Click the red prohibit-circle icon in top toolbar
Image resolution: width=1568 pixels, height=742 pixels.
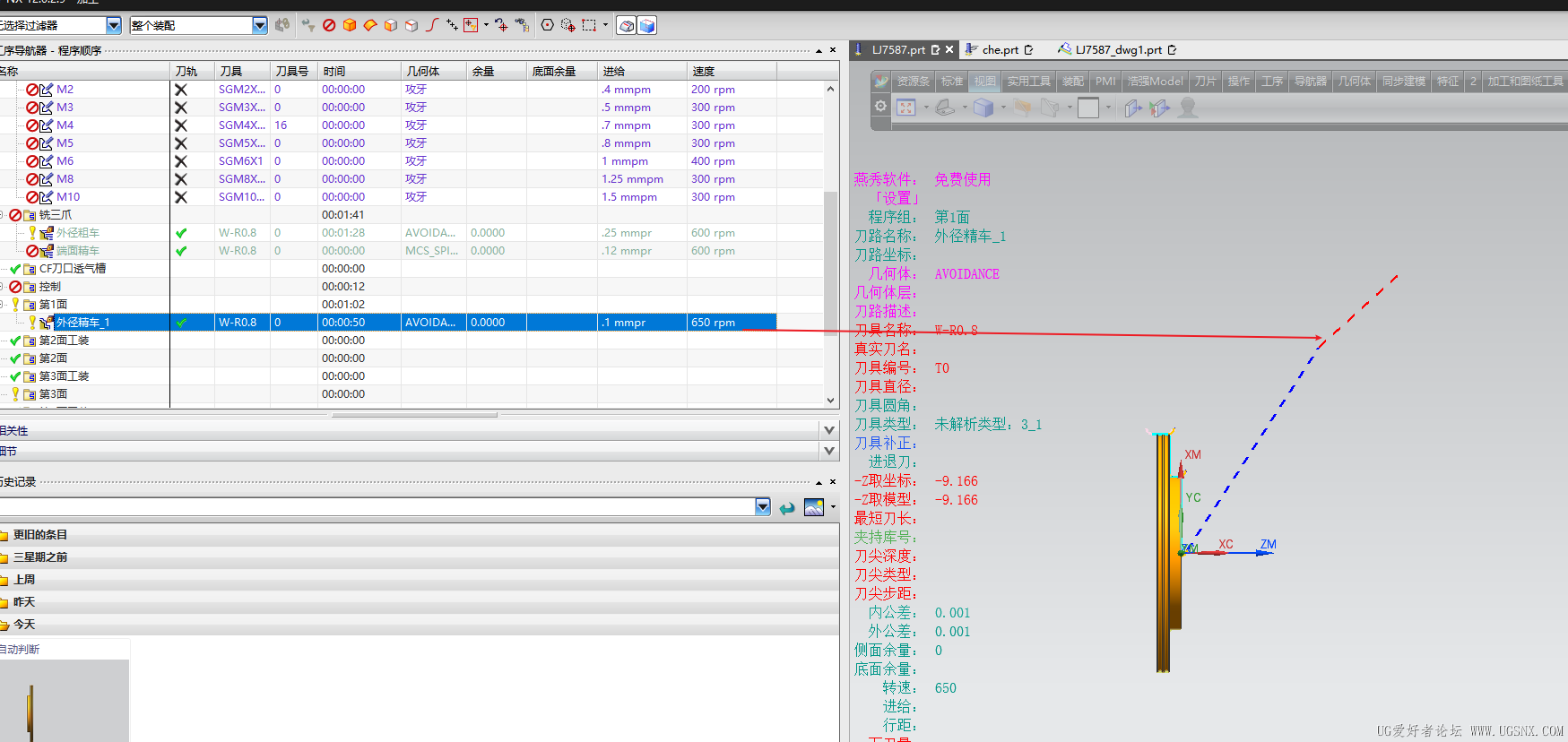point(329,25)
